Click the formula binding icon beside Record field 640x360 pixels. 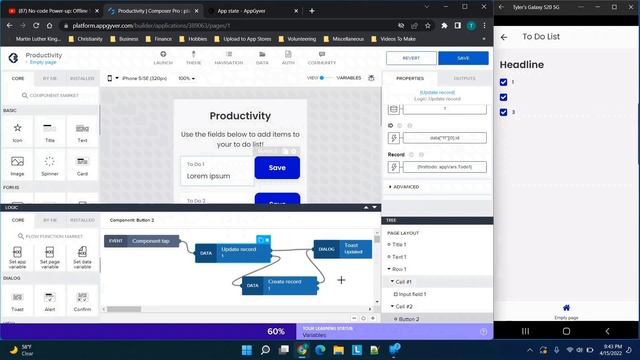click(394, 167)
